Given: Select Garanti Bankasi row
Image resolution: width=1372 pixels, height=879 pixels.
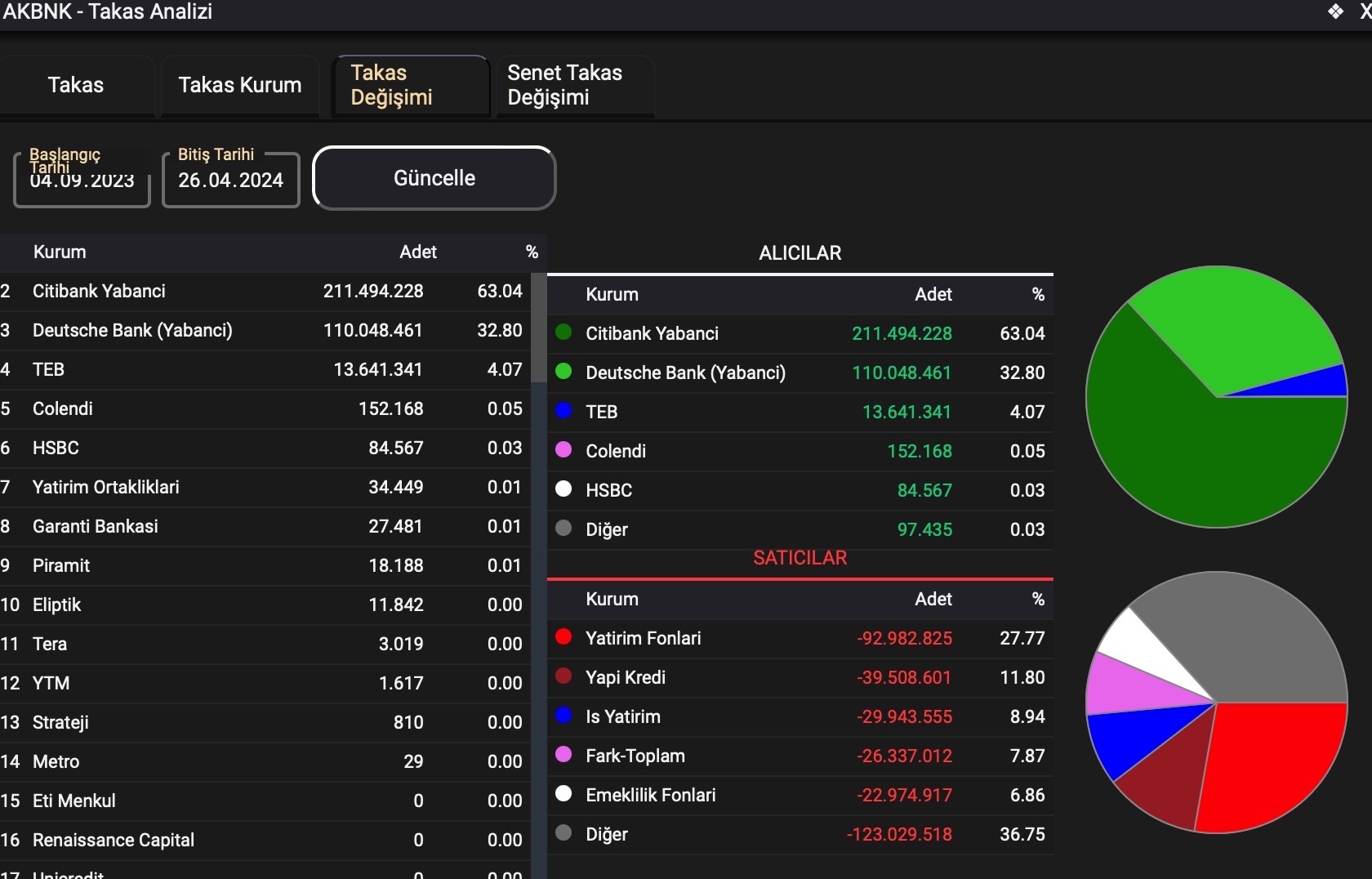Looking at the screenshot, I should pos(265,526).
